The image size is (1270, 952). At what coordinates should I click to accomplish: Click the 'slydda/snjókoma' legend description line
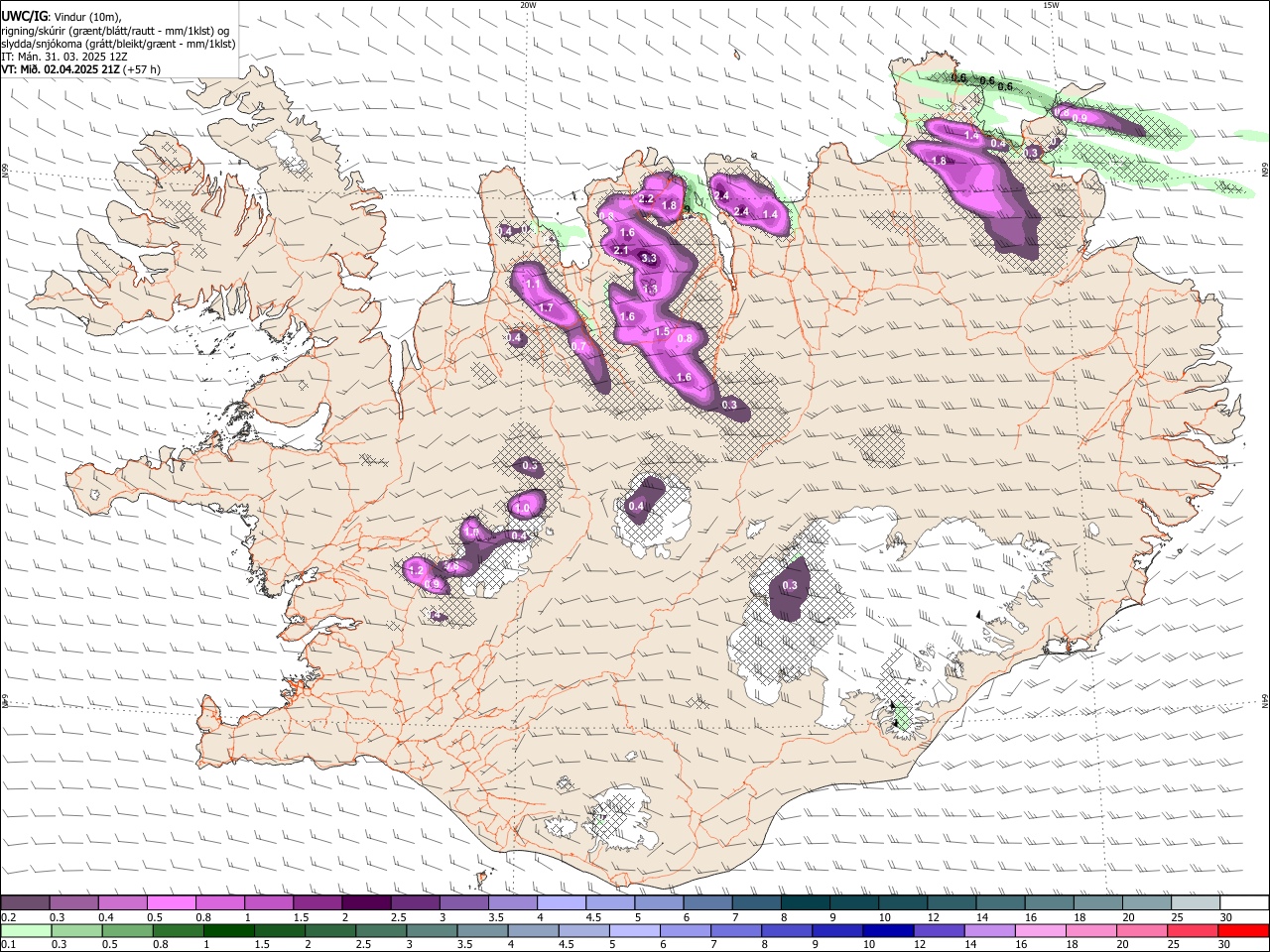(118, 44)
